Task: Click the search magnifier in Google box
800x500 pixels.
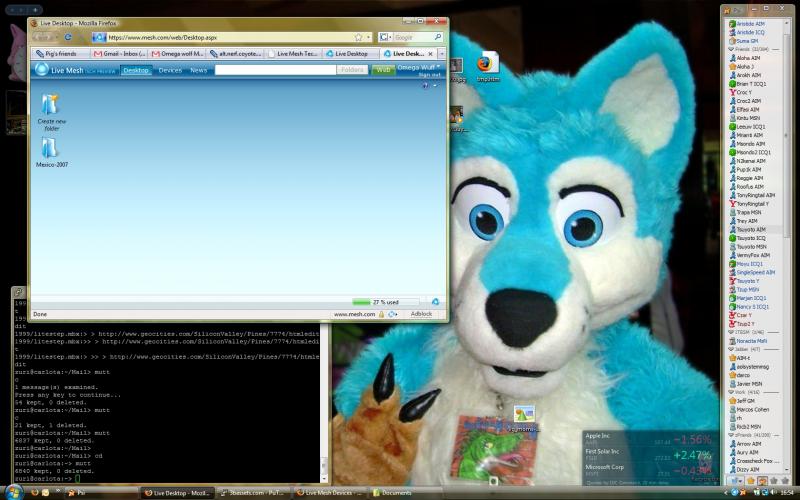Action: pyautogui.click(x=437, y=37)
